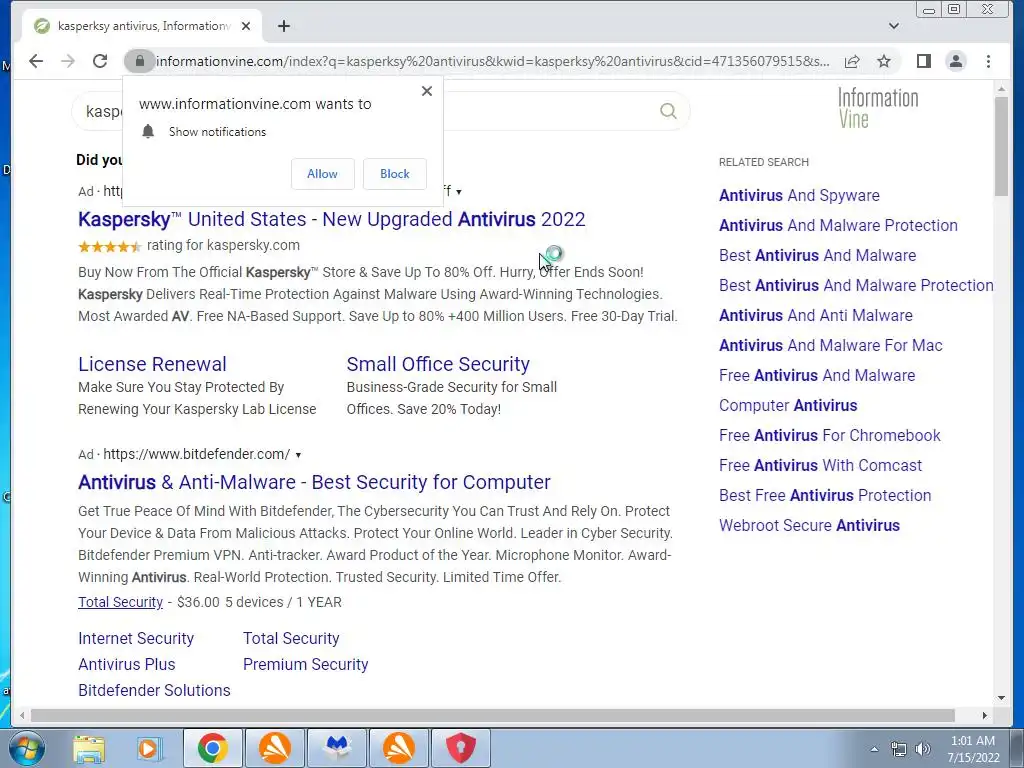Screen dimensions: 1024x768
Task: Close the kasperksy antivirus tab
Action: coord(246,26)
